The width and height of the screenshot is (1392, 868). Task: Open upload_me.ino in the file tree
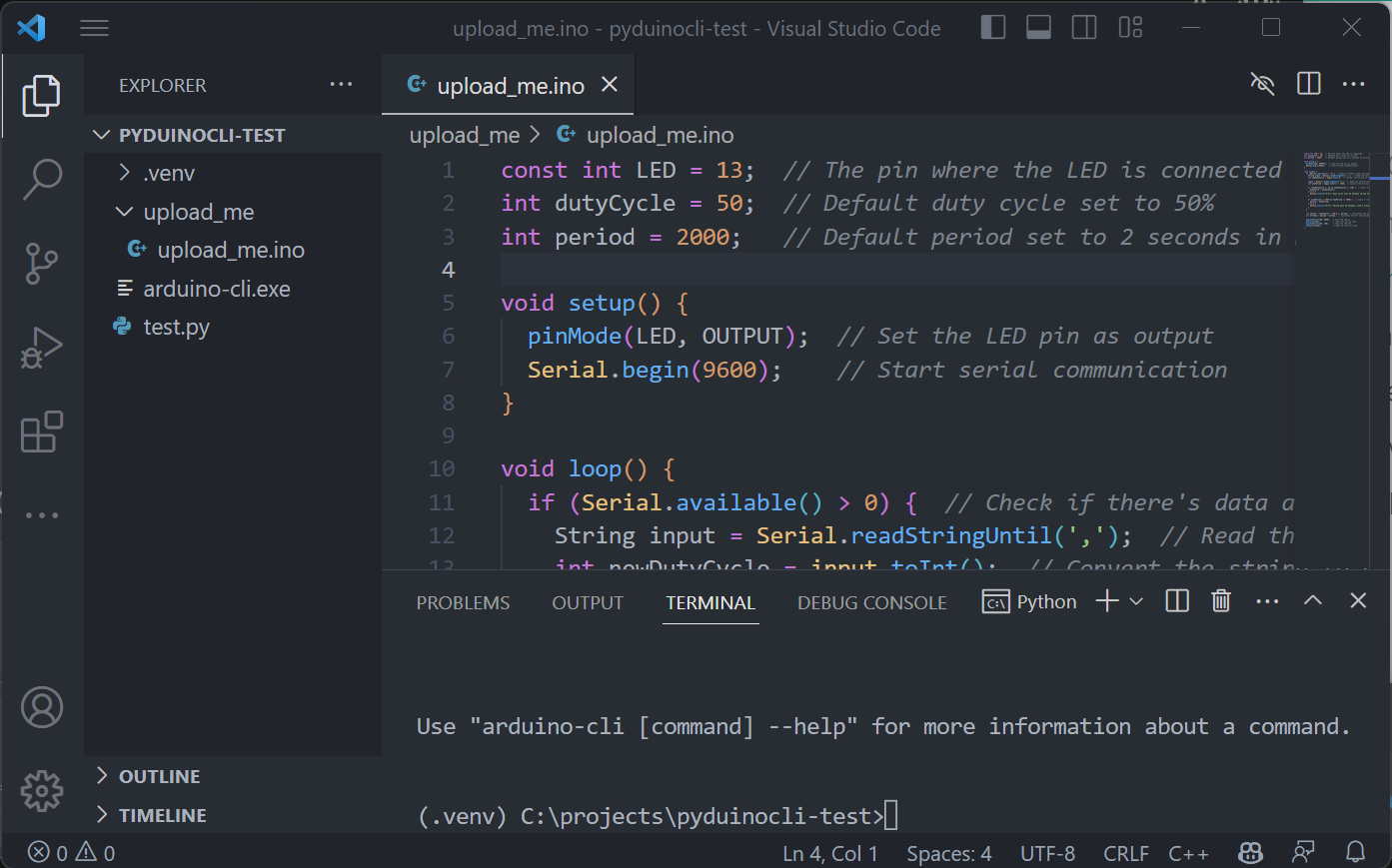click(x=233, y=250)
